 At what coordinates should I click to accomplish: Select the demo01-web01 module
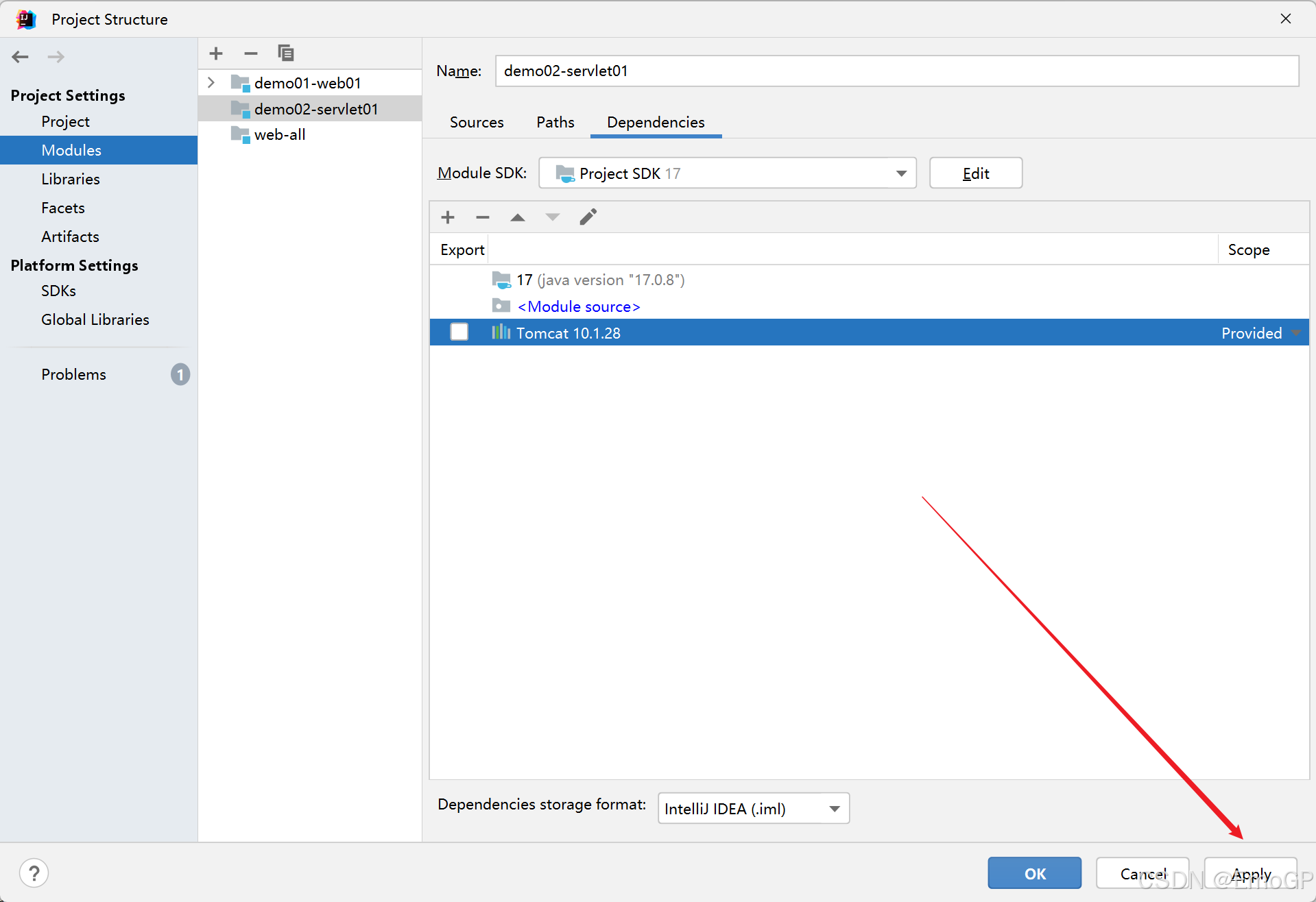point(310,83)
